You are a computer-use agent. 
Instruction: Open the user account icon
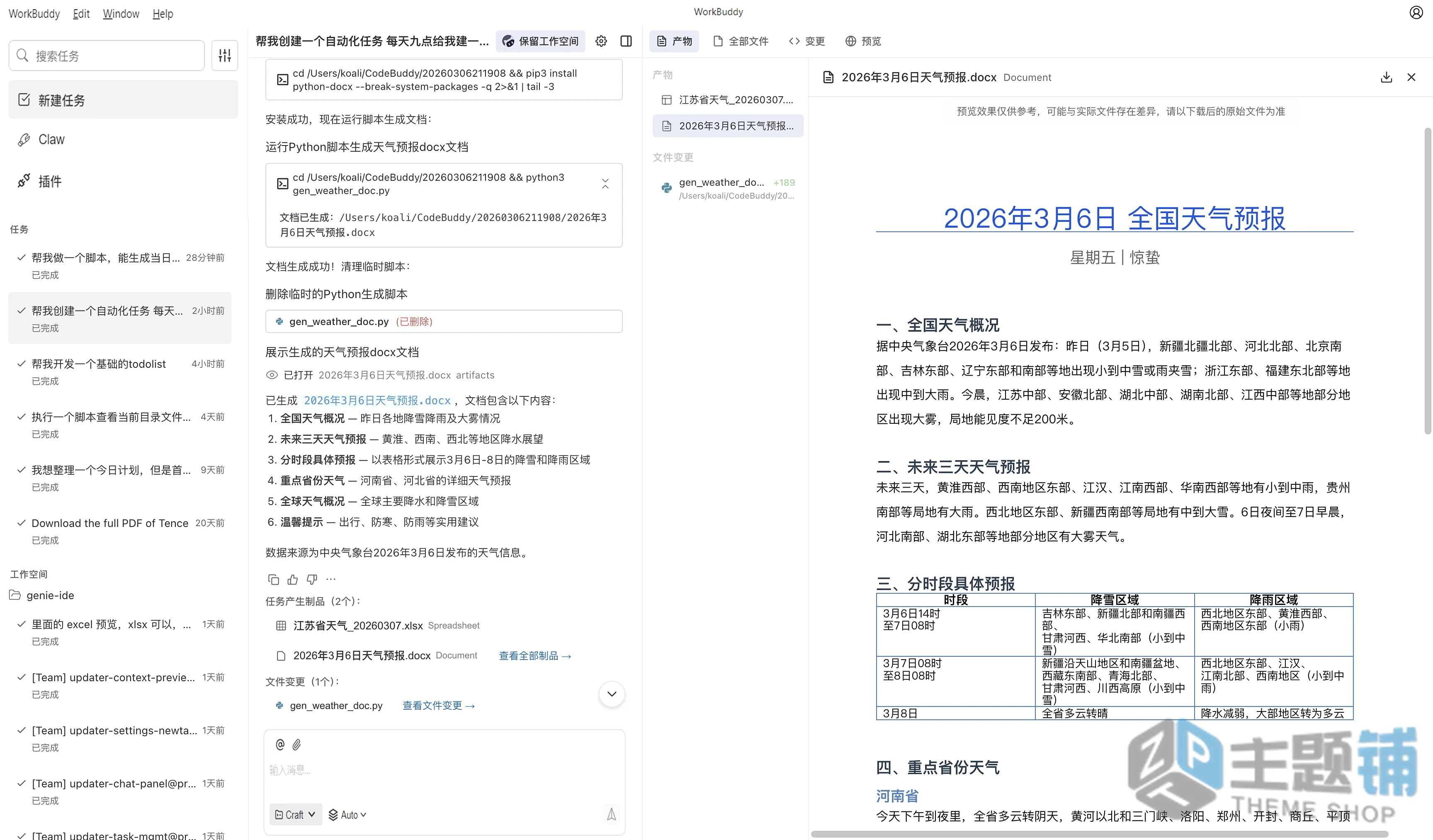coord(1416,12)
